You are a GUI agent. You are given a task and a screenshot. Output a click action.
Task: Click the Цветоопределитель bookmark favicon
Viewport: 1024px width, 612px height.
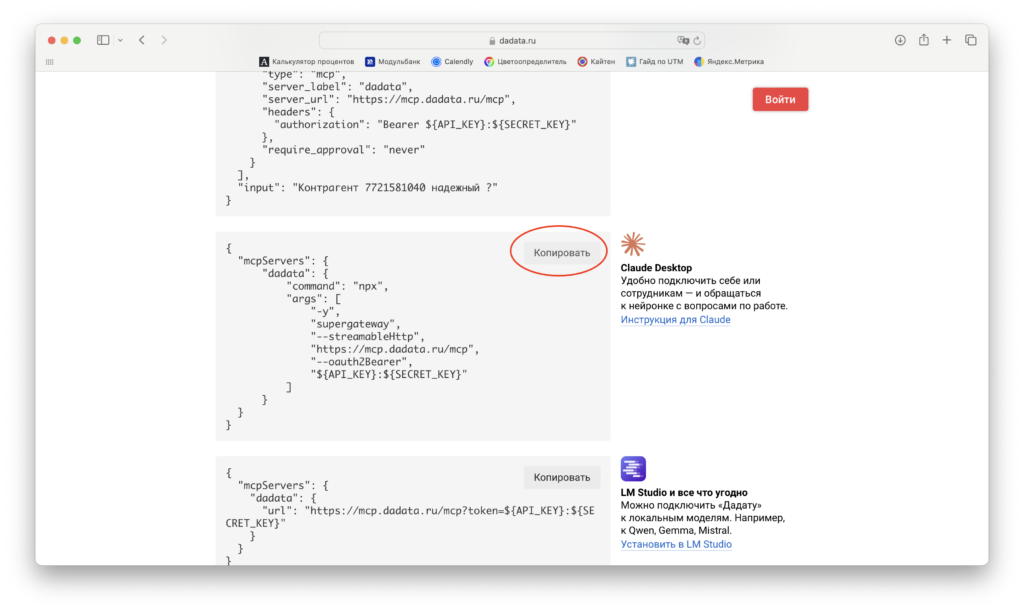489,61
